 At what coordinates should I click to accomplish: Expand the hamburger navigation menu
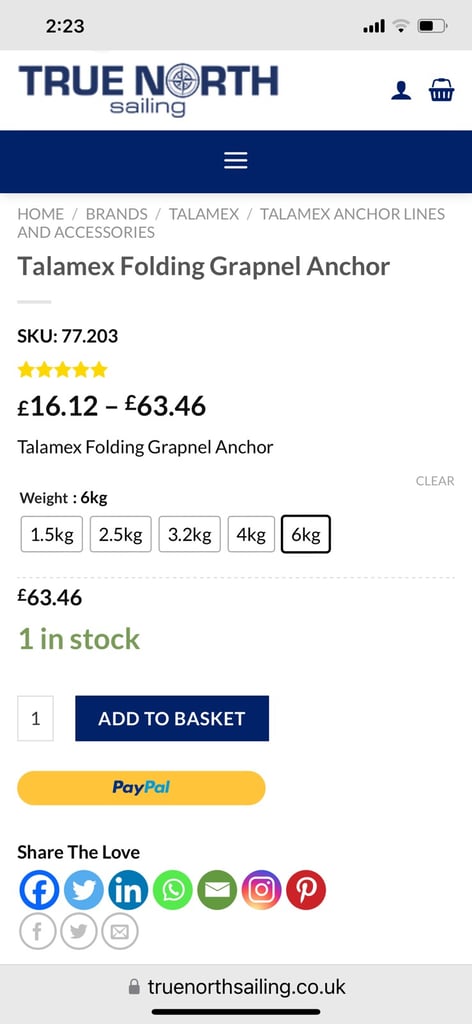pyautogui.click(x=236, y=161)
